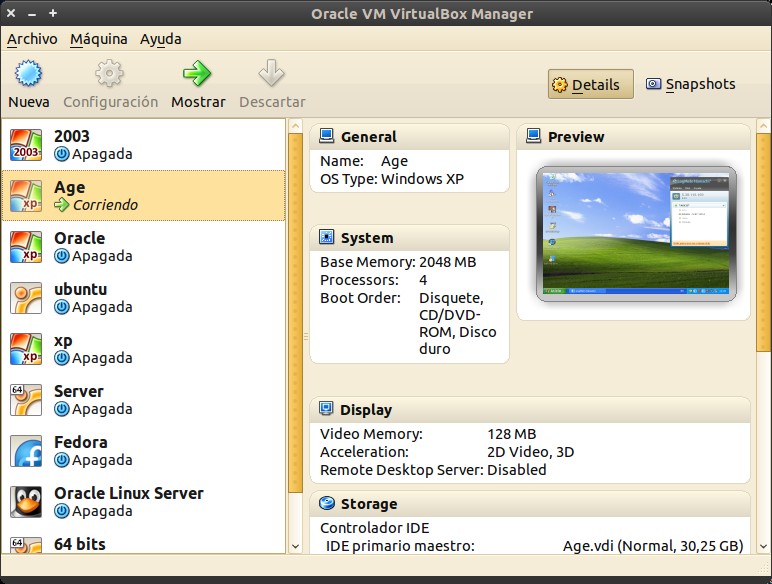The width and height of the screenshot is (772, 584).
Task: Click the Descartar down-arrow icon
Action: [271, 73]
